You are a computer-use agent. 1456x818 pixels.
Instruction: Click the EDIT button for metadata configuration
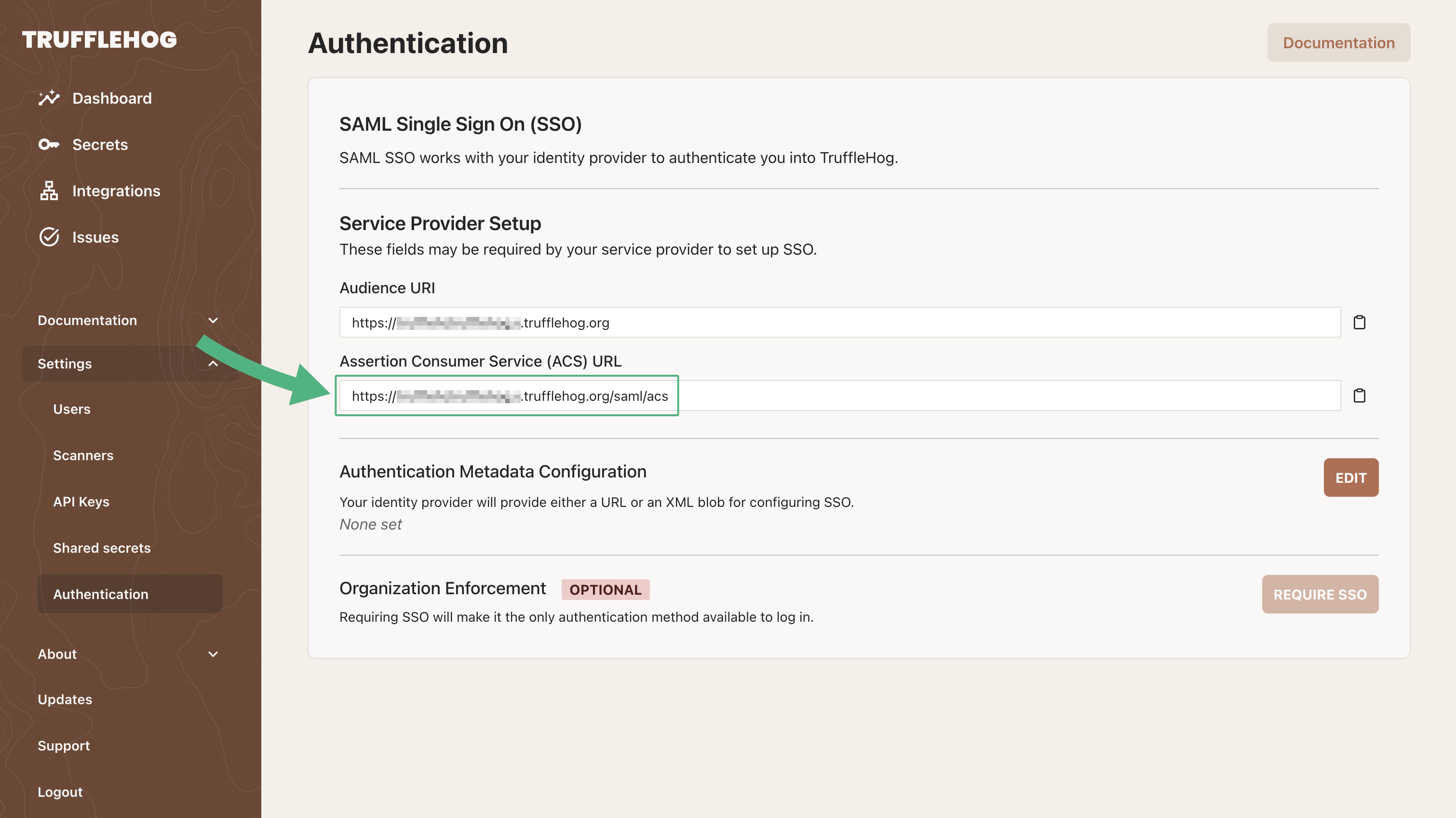[x=1351, y=477]
